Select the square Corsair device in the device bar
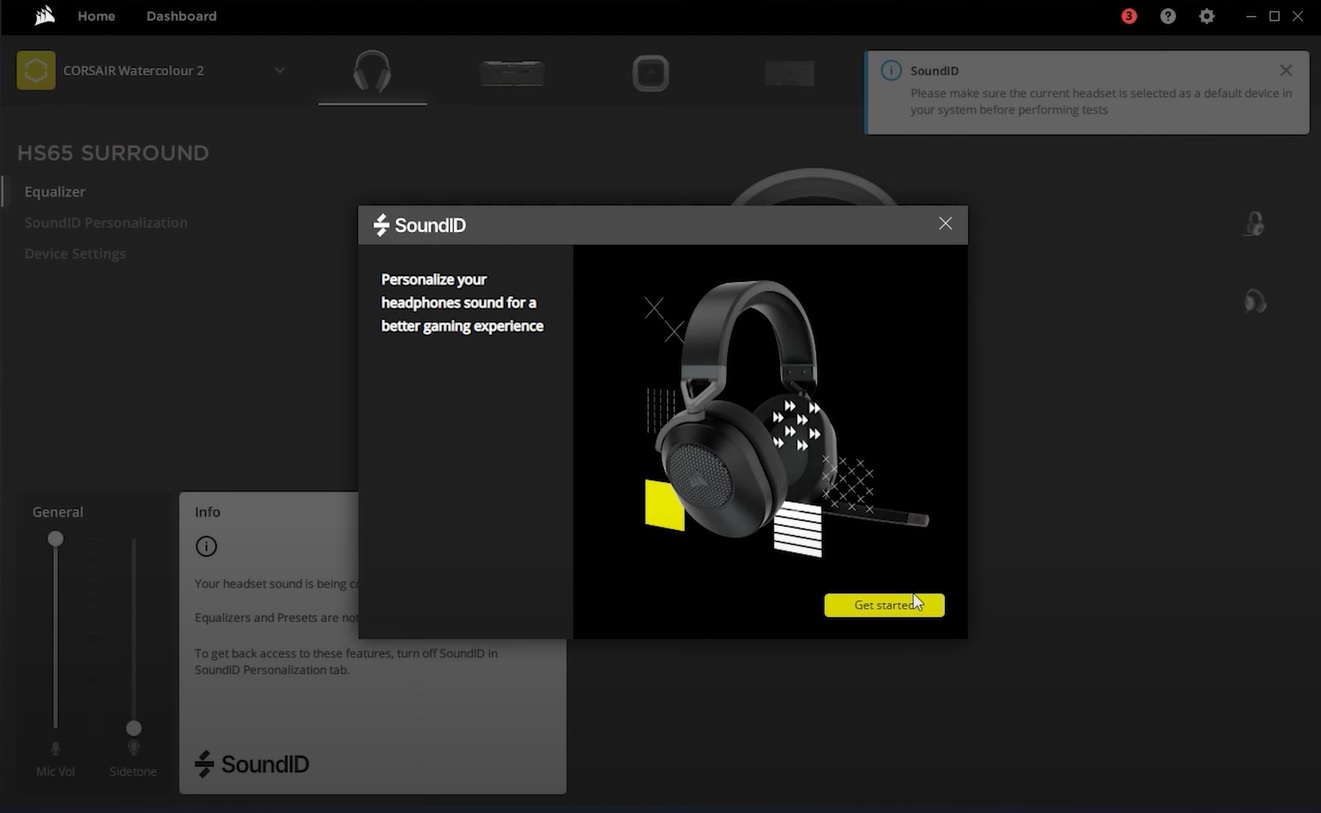The height and width of the screenshot is (813, 1321). (x=650, y=72)
